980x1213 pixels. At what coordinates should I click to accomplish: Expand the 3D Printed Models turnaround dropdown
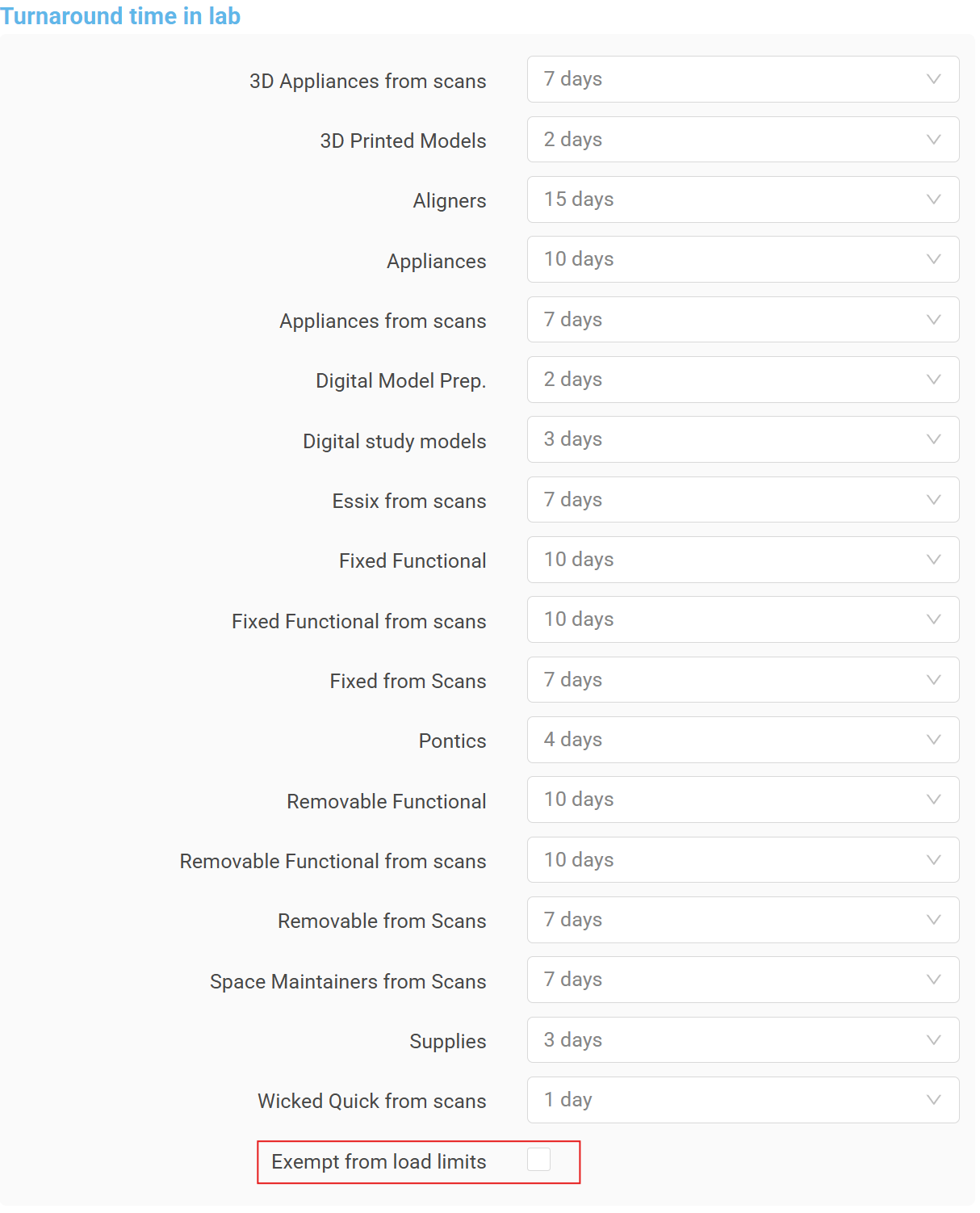(x=742, y=140)
